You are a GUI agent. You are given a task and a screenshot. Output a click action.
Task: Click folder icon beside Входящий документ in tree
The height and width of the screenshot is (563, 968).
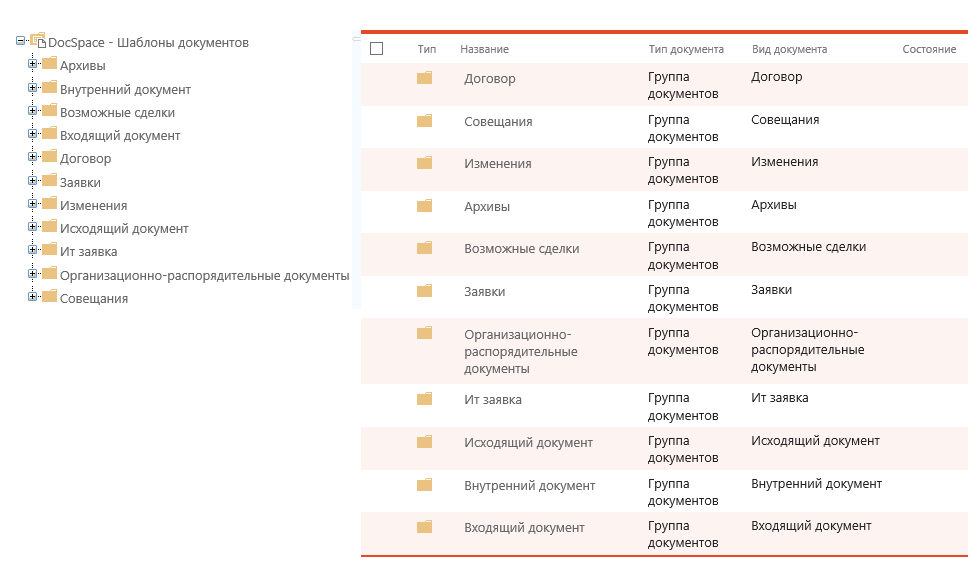click(49, 133)
